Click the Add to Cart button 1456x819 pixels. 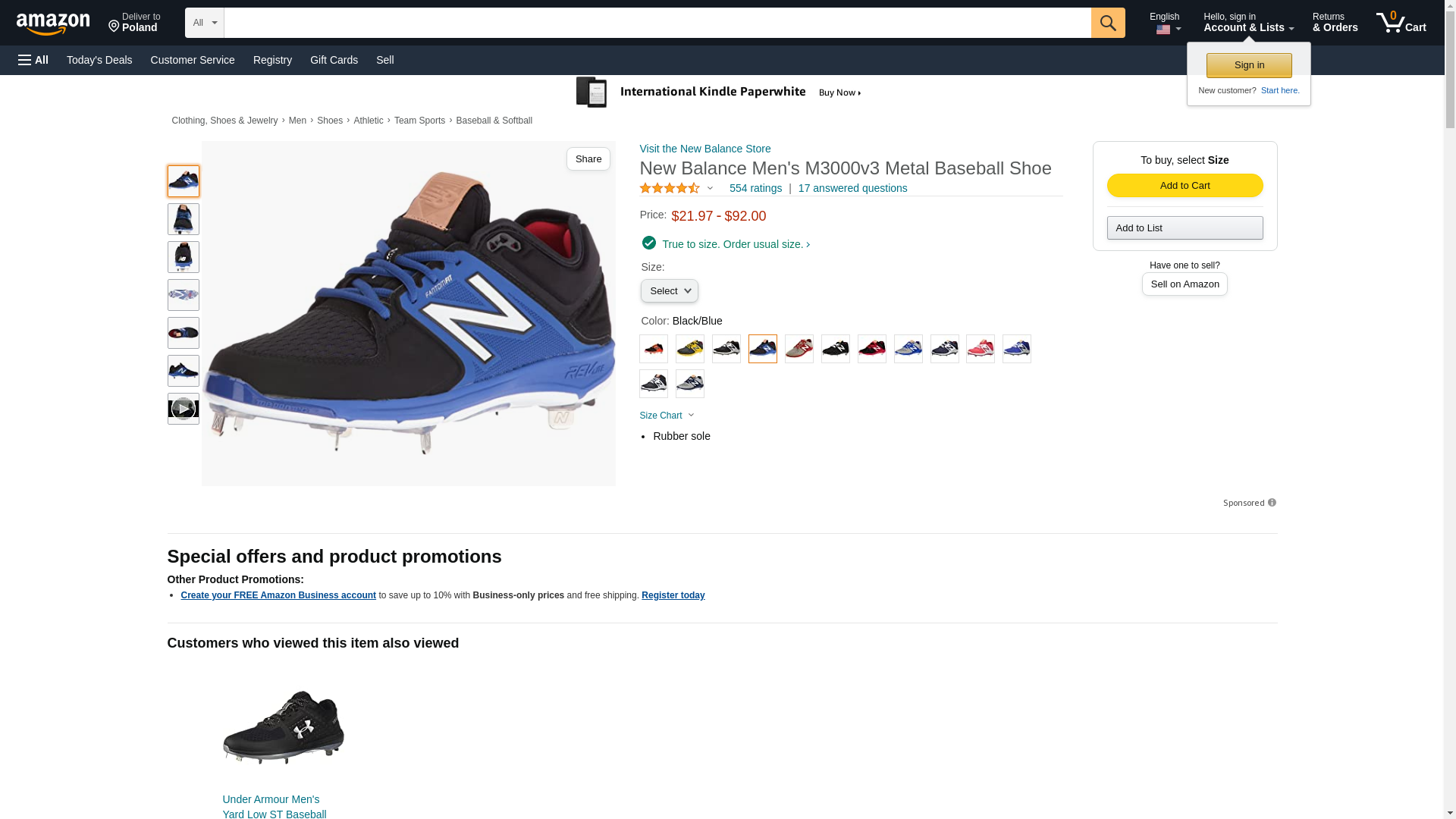tap(1185, 186)
